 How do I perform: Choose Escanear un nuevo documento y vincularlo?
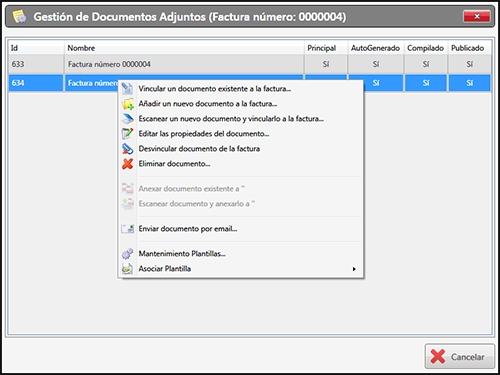pos(240,119)
